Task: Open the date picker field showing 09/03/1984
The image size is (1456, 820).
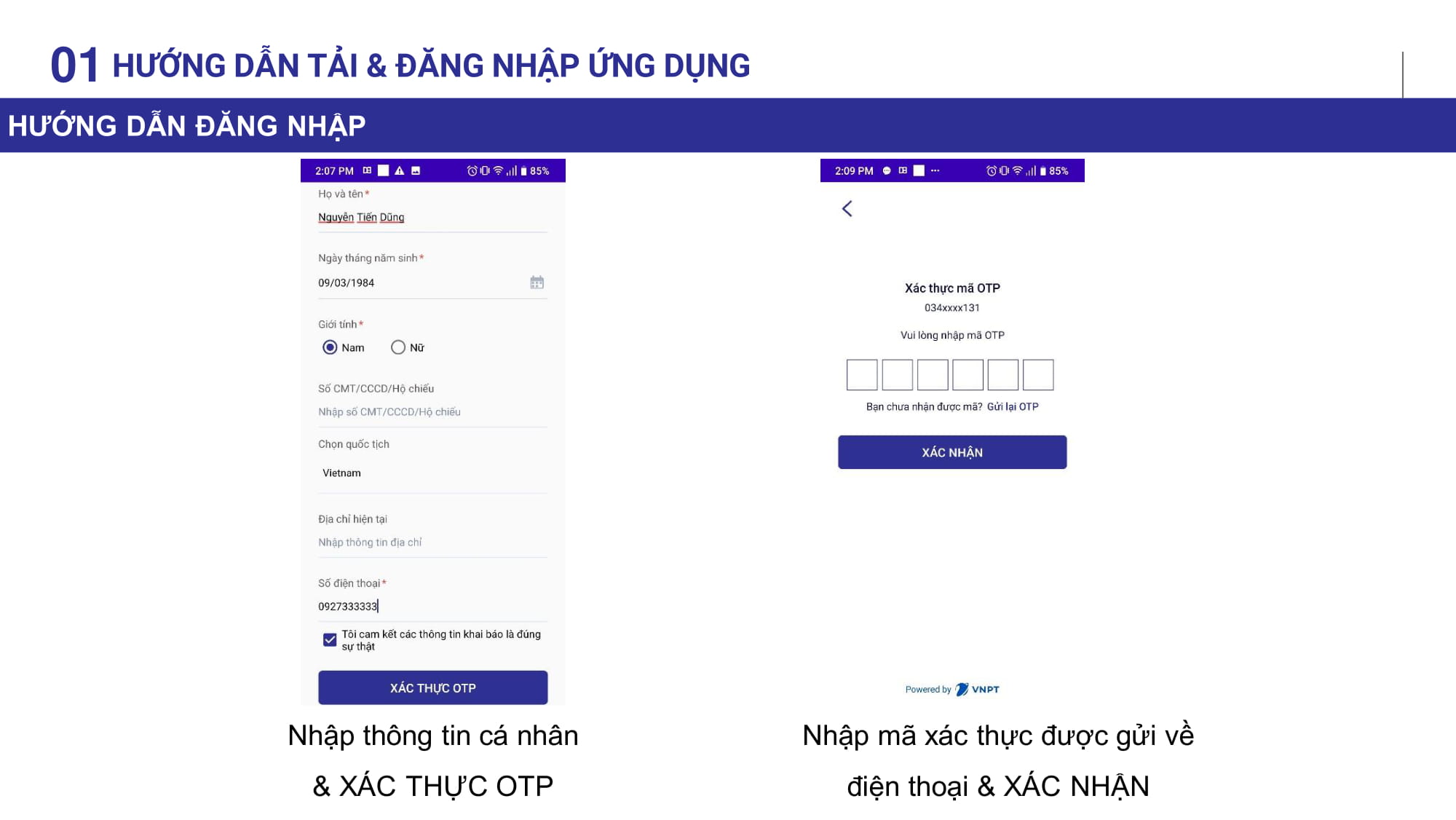Action: (422, 283)
